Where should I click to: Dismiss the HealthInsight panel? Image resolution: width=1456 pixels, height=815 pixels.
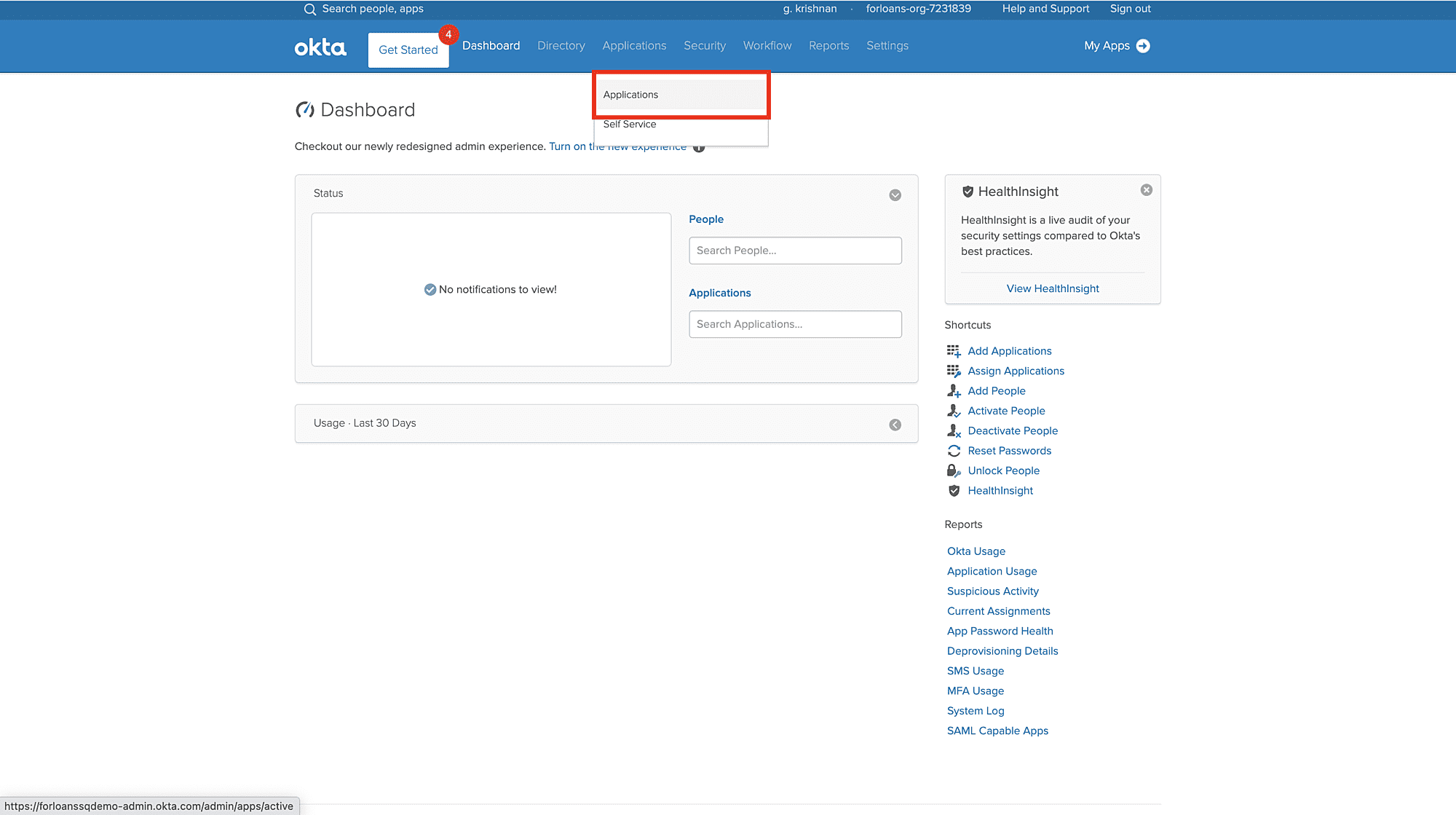click(x=1147, y=190)
